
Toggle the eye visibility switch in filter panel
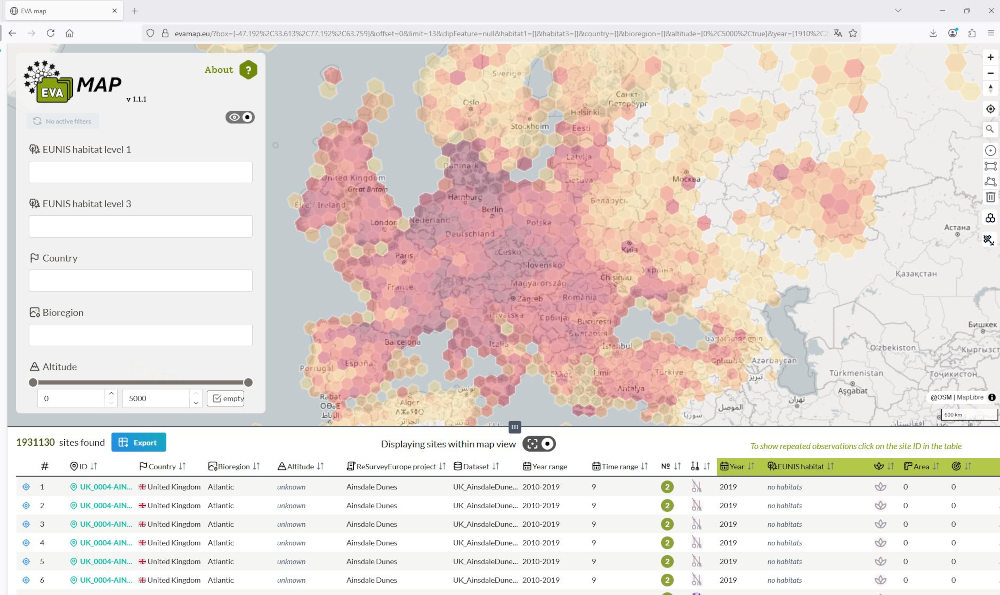coord(240,117)
